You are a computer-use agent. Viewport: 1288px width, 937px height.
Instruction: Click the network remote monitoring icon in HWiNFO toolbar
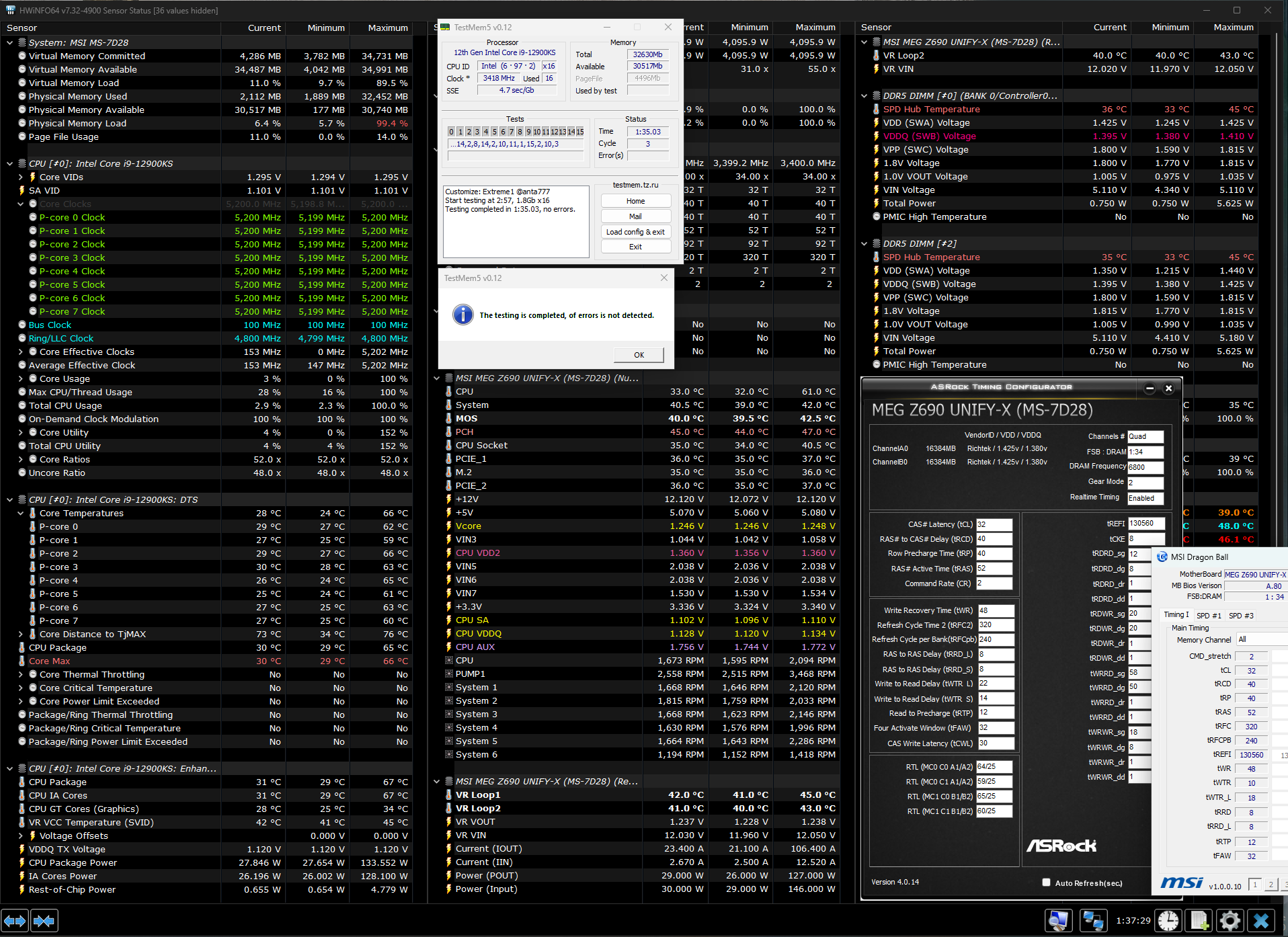1092,920
